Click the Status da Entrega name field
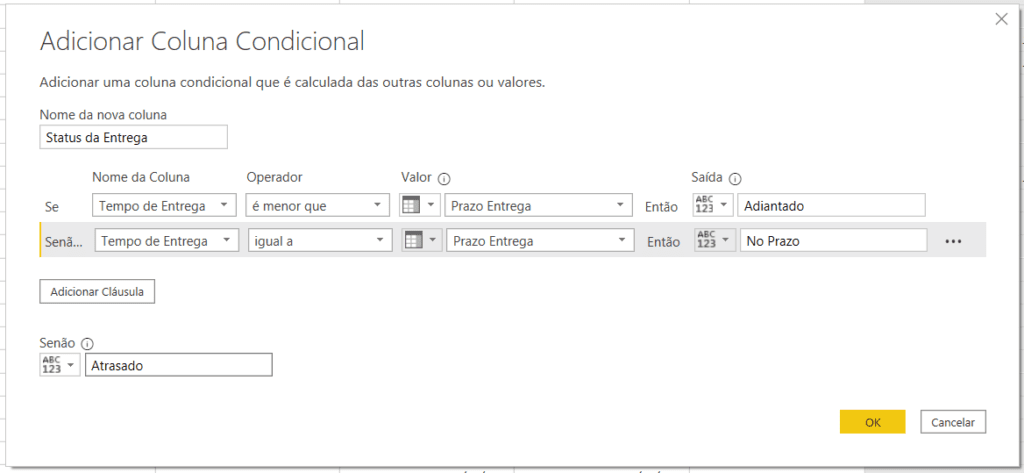 [133, 137]
